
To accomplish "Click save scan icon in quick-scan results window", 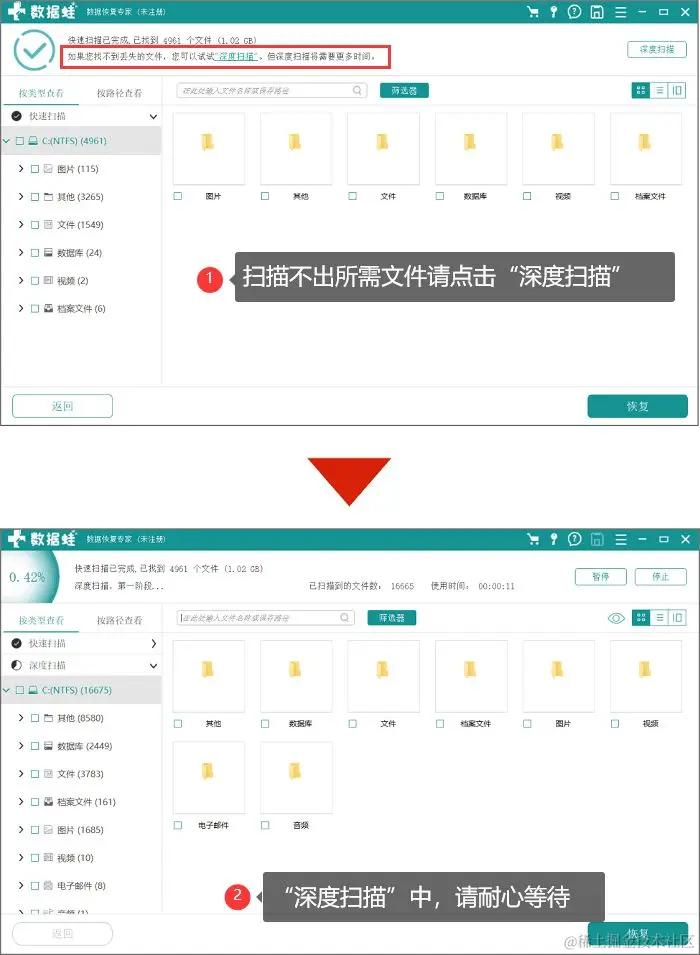I will coord(597,12).
